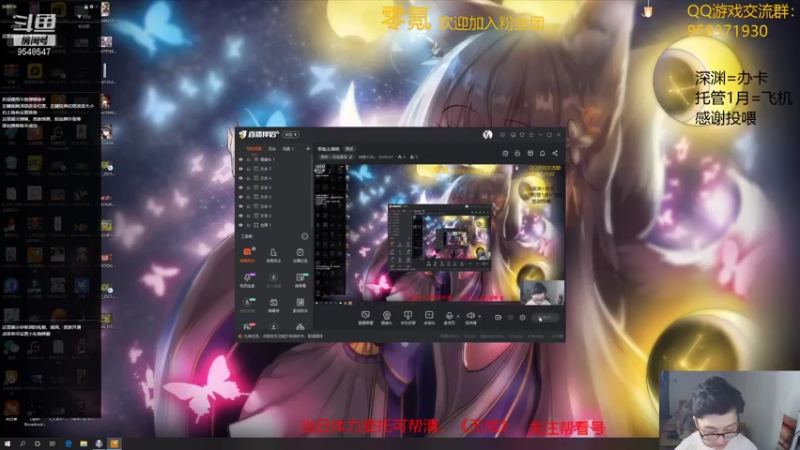Add a screen capture source from bottom bar
800x450 pixels.
365,317
